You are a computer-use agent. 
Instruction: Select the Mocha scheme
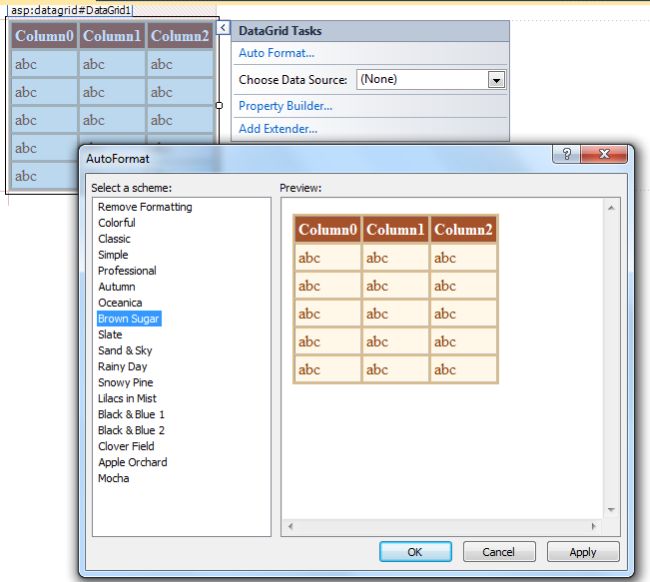point(114,478)
